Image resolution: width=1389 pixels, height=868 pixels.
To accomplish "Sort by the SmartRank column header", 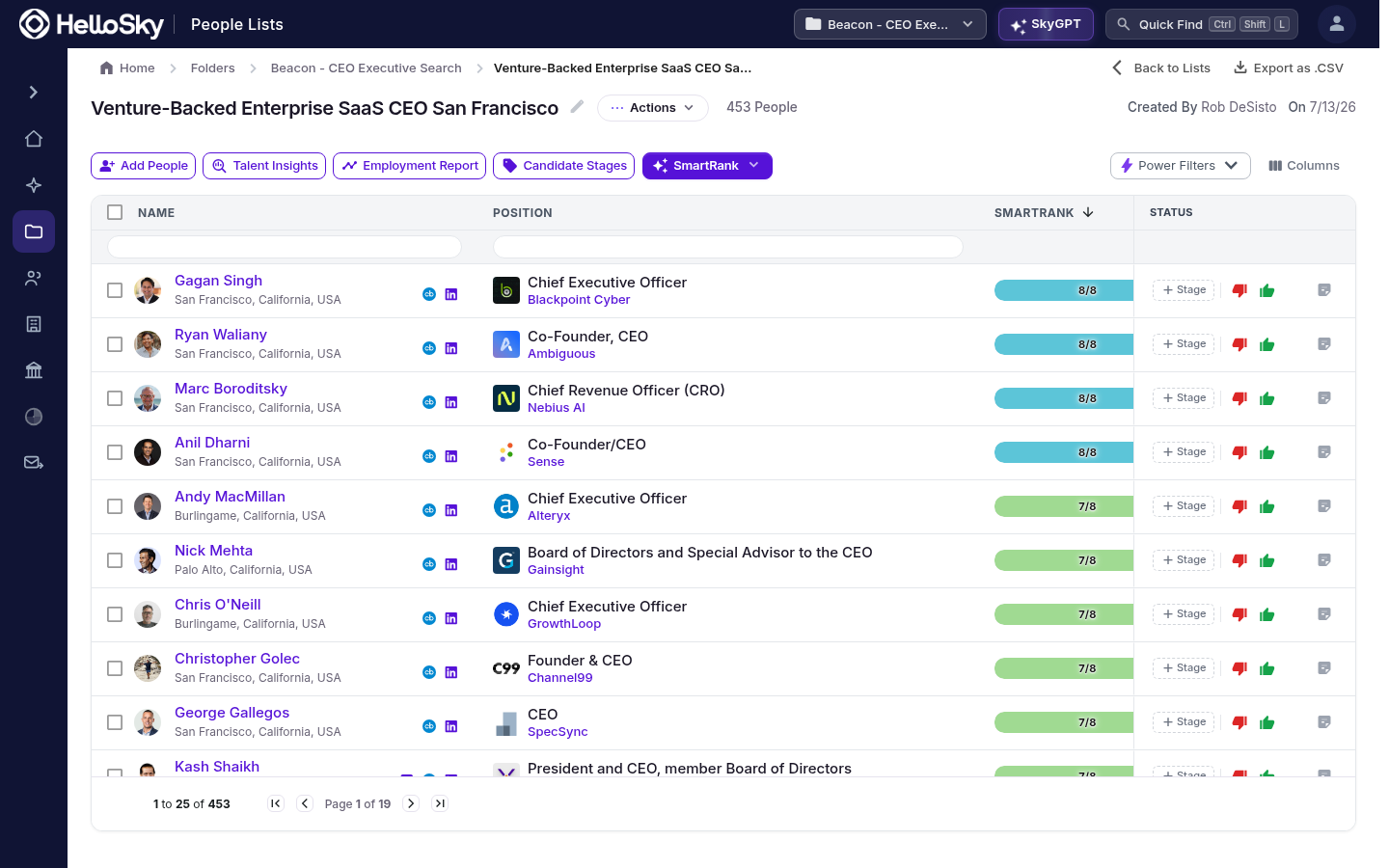I will click(1044, 212).
